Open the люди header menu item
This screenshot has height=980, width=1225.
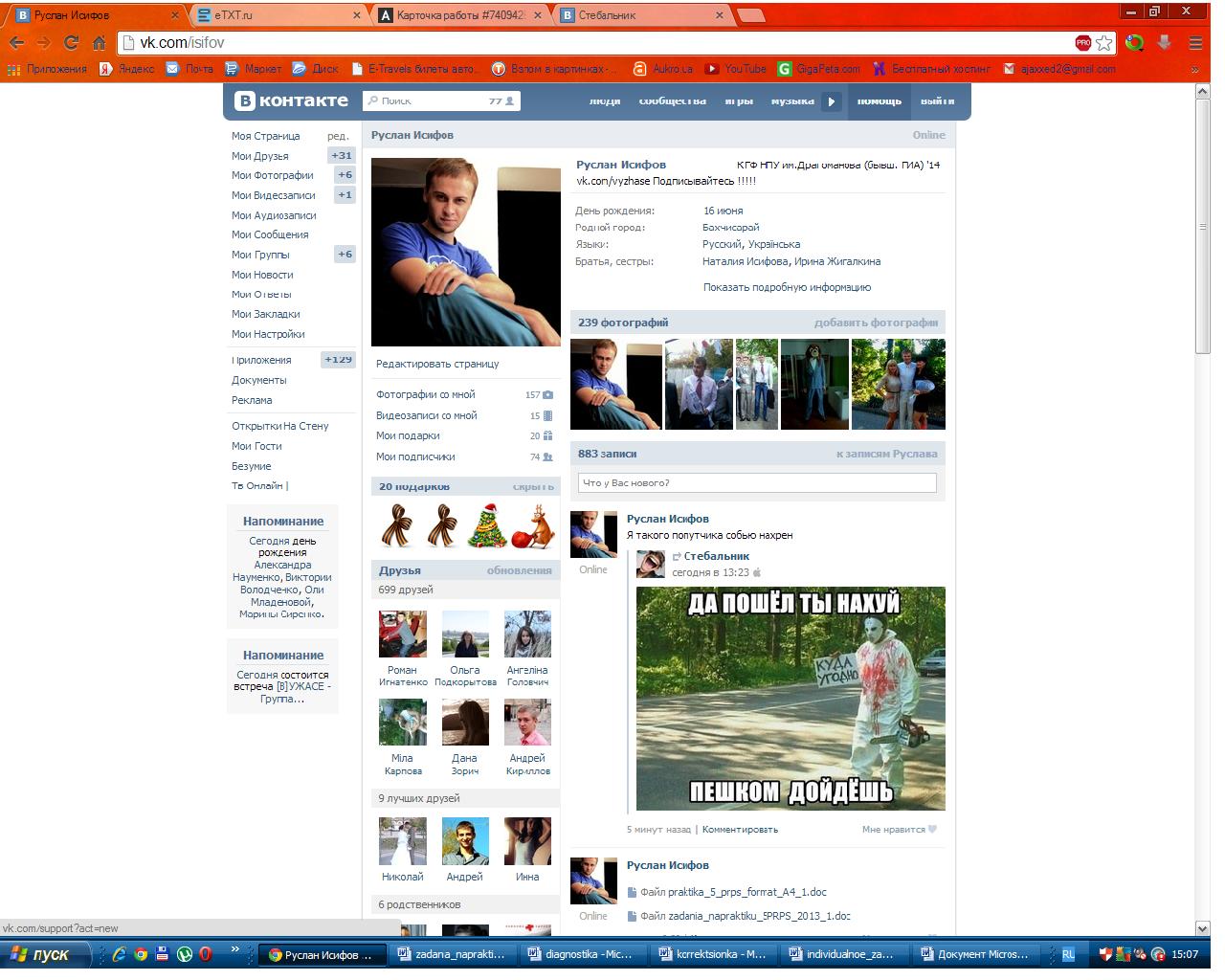[605, 100]
